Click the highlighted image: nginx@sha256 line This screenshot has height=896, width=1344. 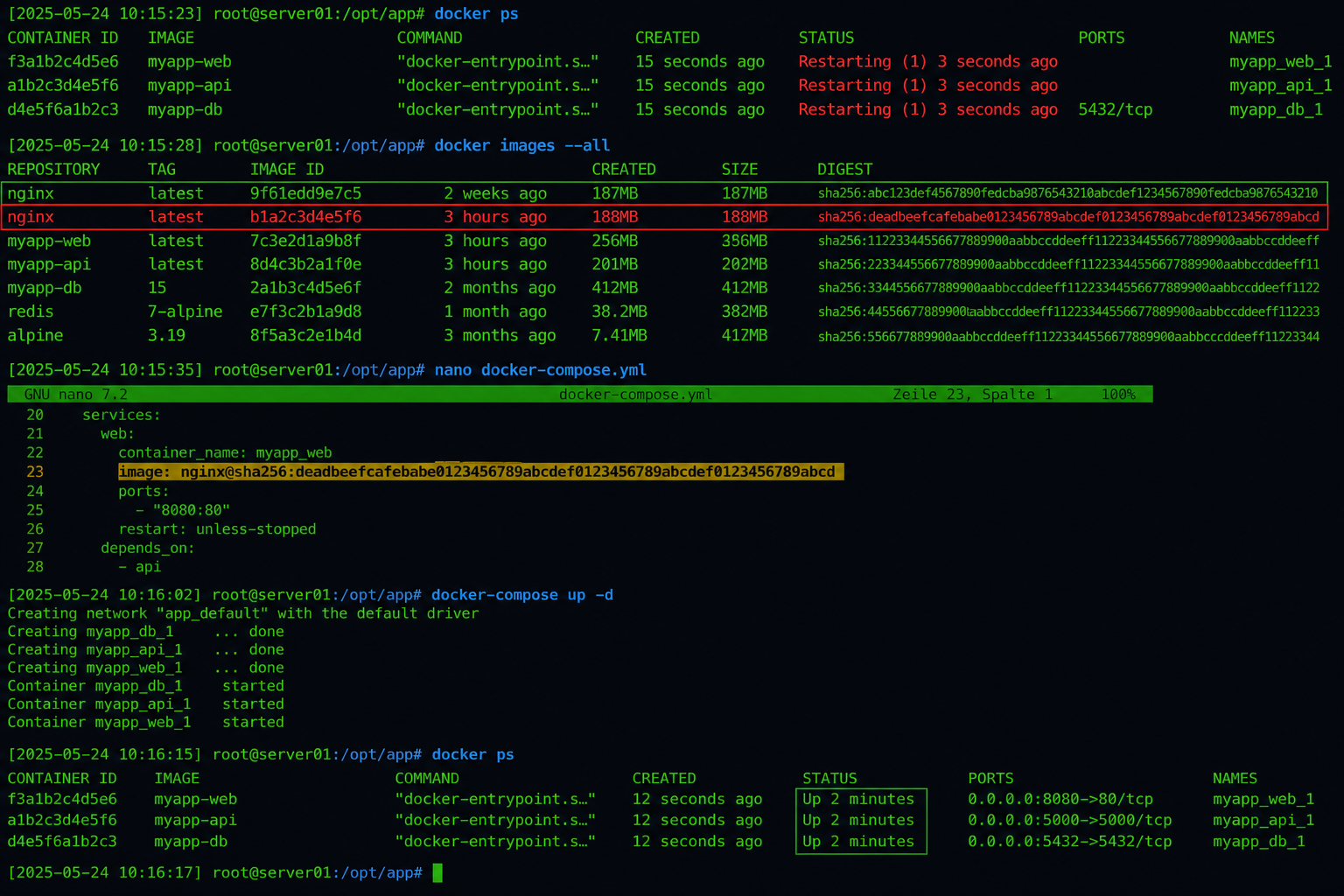pos(480,472)
